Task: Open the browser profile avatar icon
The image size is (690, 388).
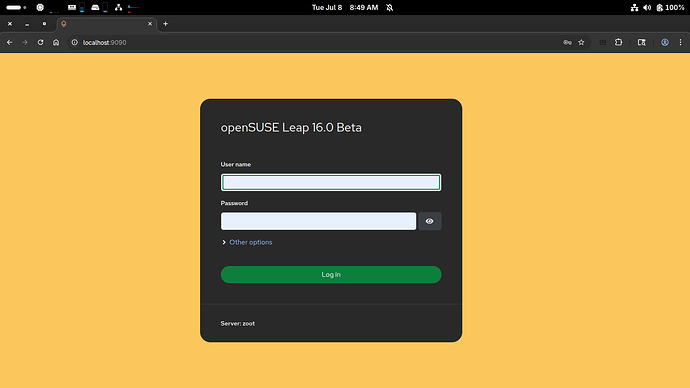Action: pos(664,43)
